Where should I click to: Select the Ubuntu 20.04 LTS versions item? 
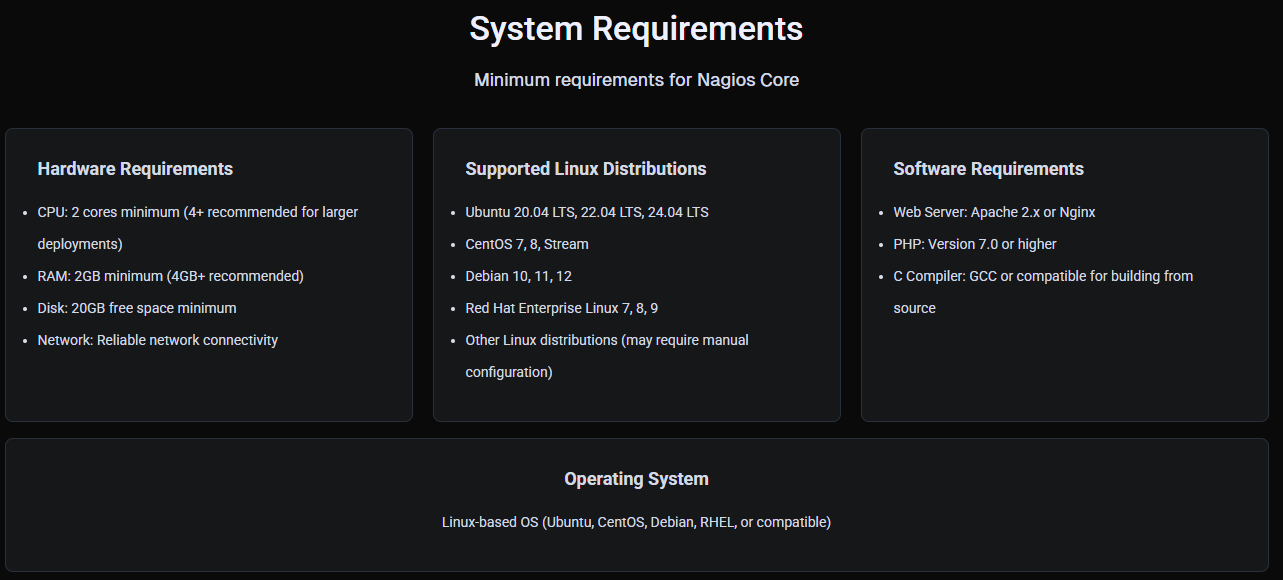(x=586, y=212)
